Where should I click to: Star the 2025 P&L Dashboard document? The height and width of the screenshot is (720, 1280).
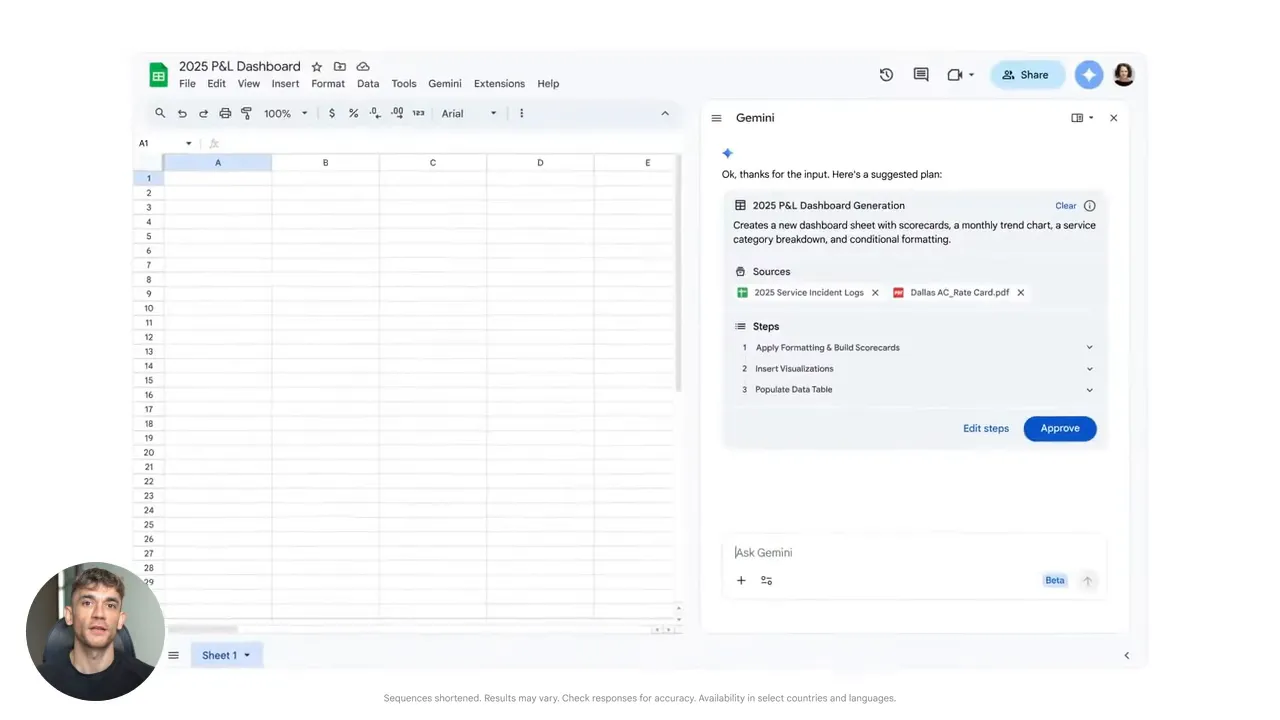pos(317,67)
